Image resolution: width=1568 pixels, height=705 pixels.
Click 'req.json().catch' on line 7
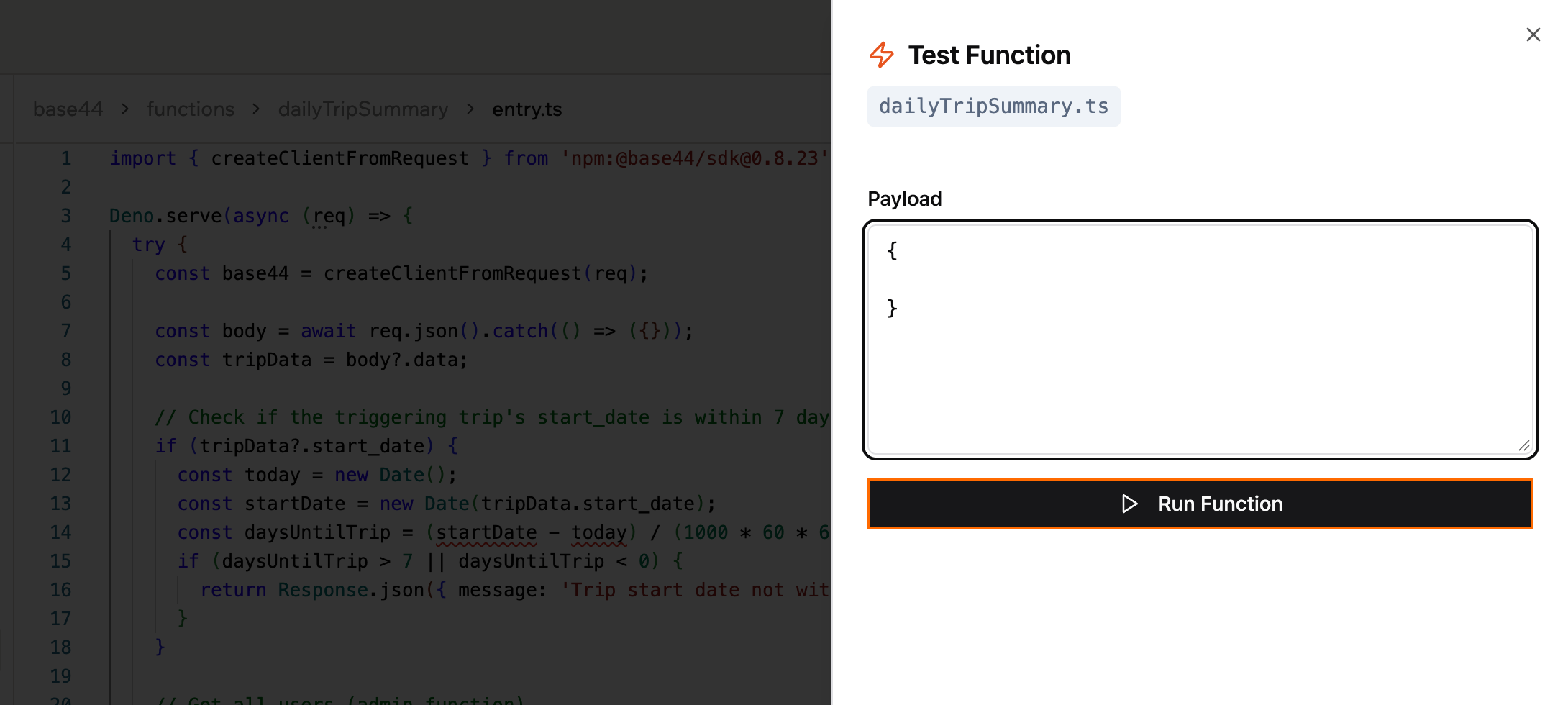[x=459, y=331]
